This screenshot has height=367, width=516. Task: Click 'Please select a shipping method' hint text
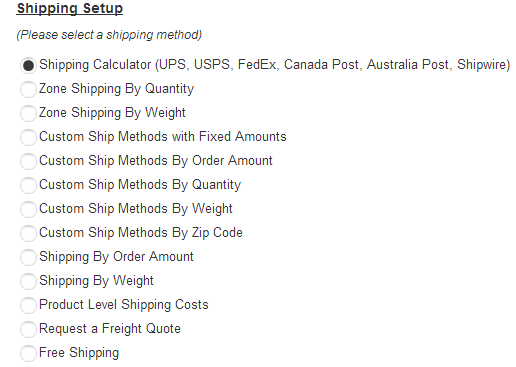109,35
